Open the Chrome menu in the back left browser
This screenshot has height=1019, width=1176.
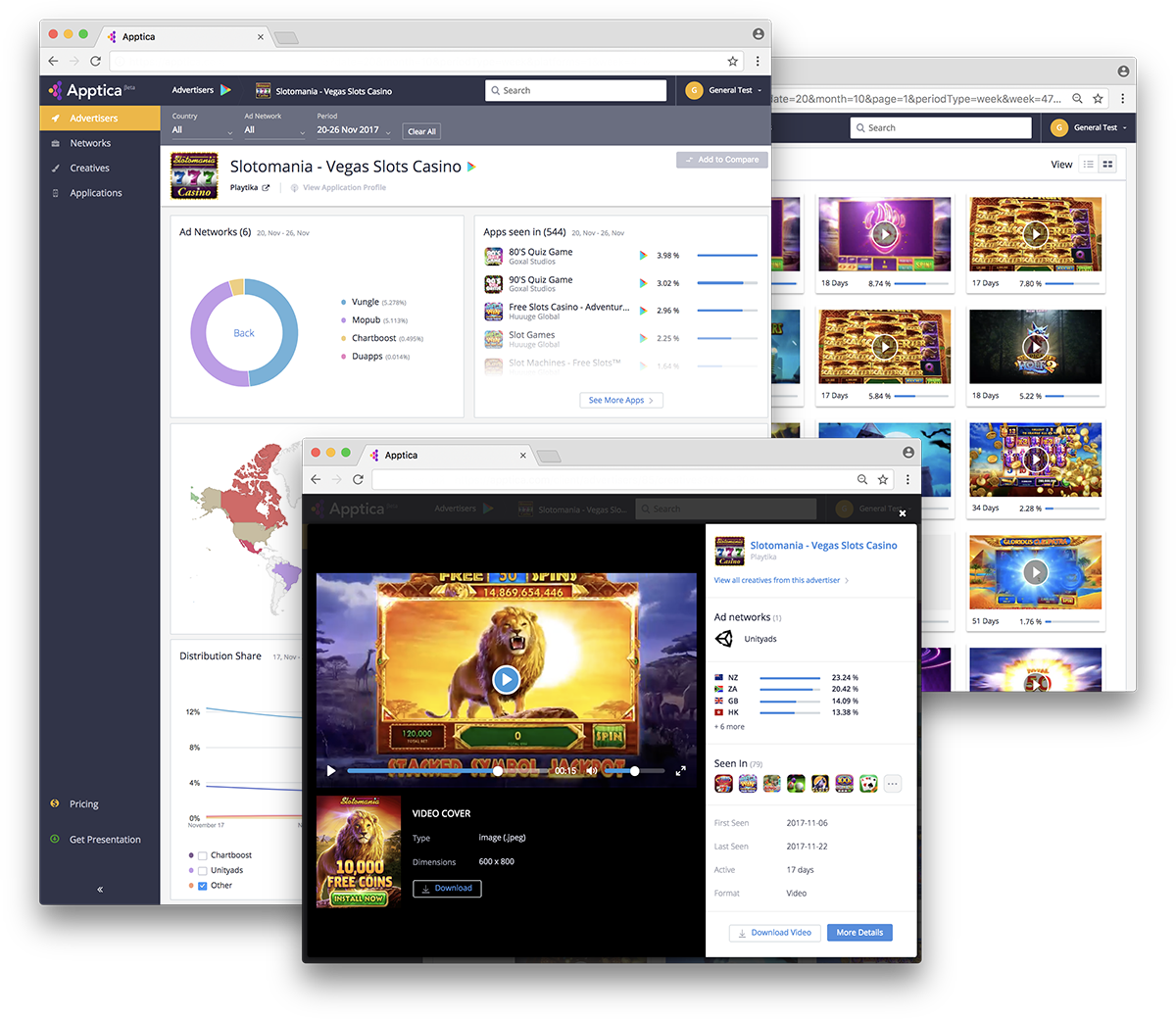click(758, 61)
